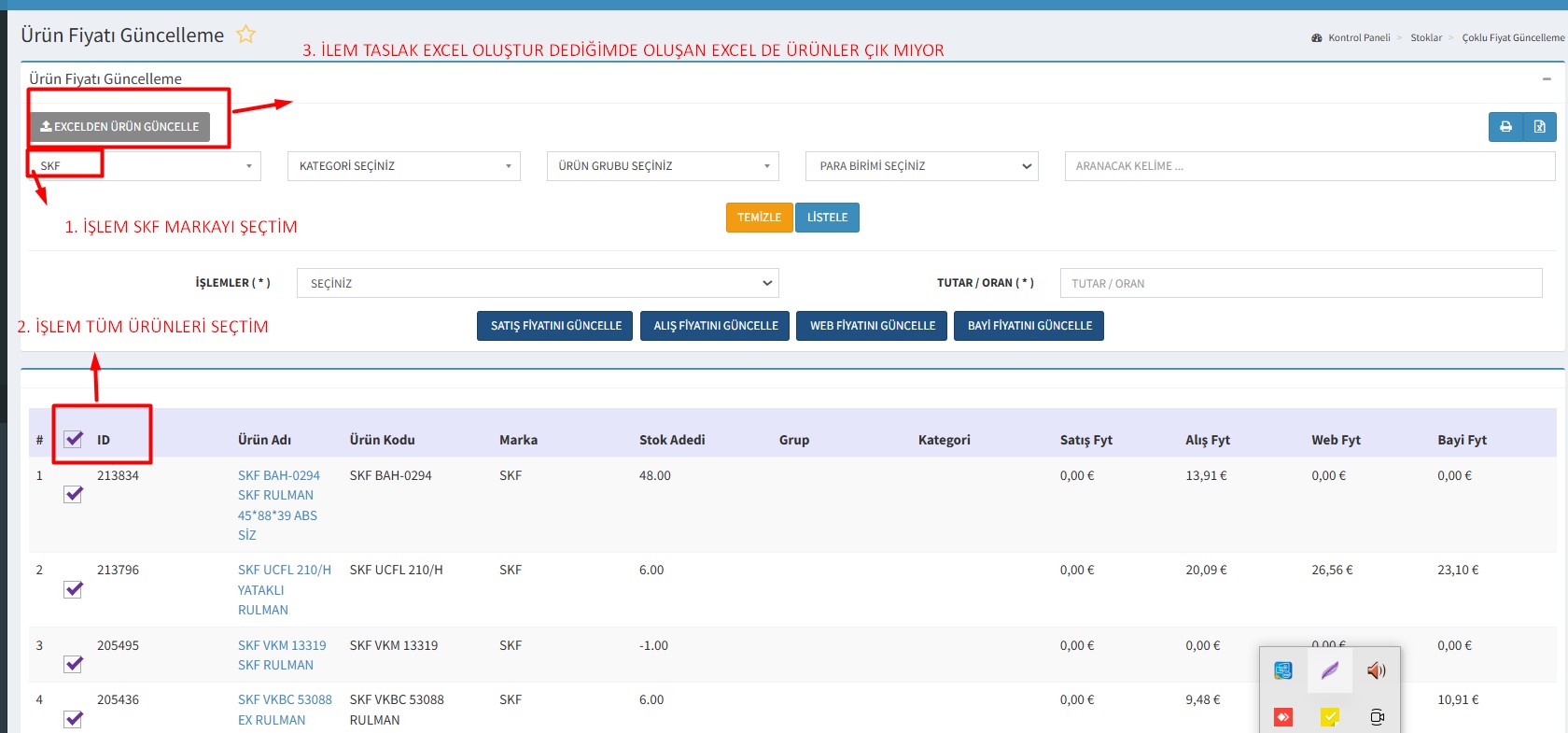
Task: Open the speaker volume tray icon
Action: coord(1376,670)
